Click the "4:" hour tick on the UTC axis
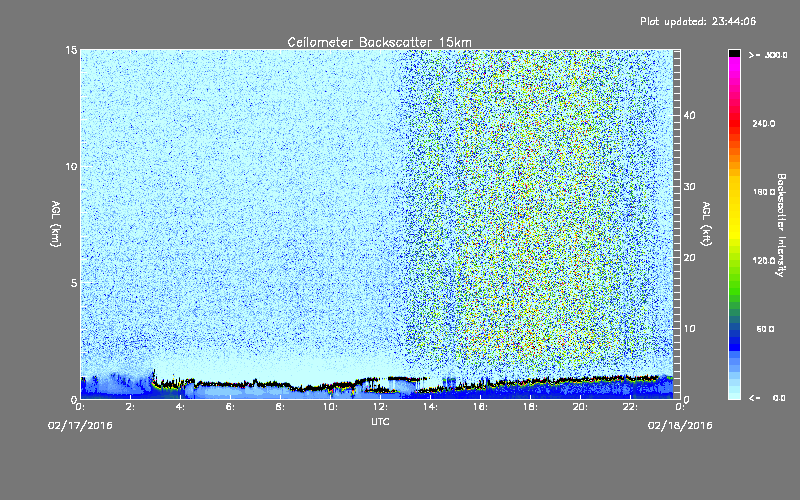Screen dimensions: 800x500 click(x=180, y=407)
